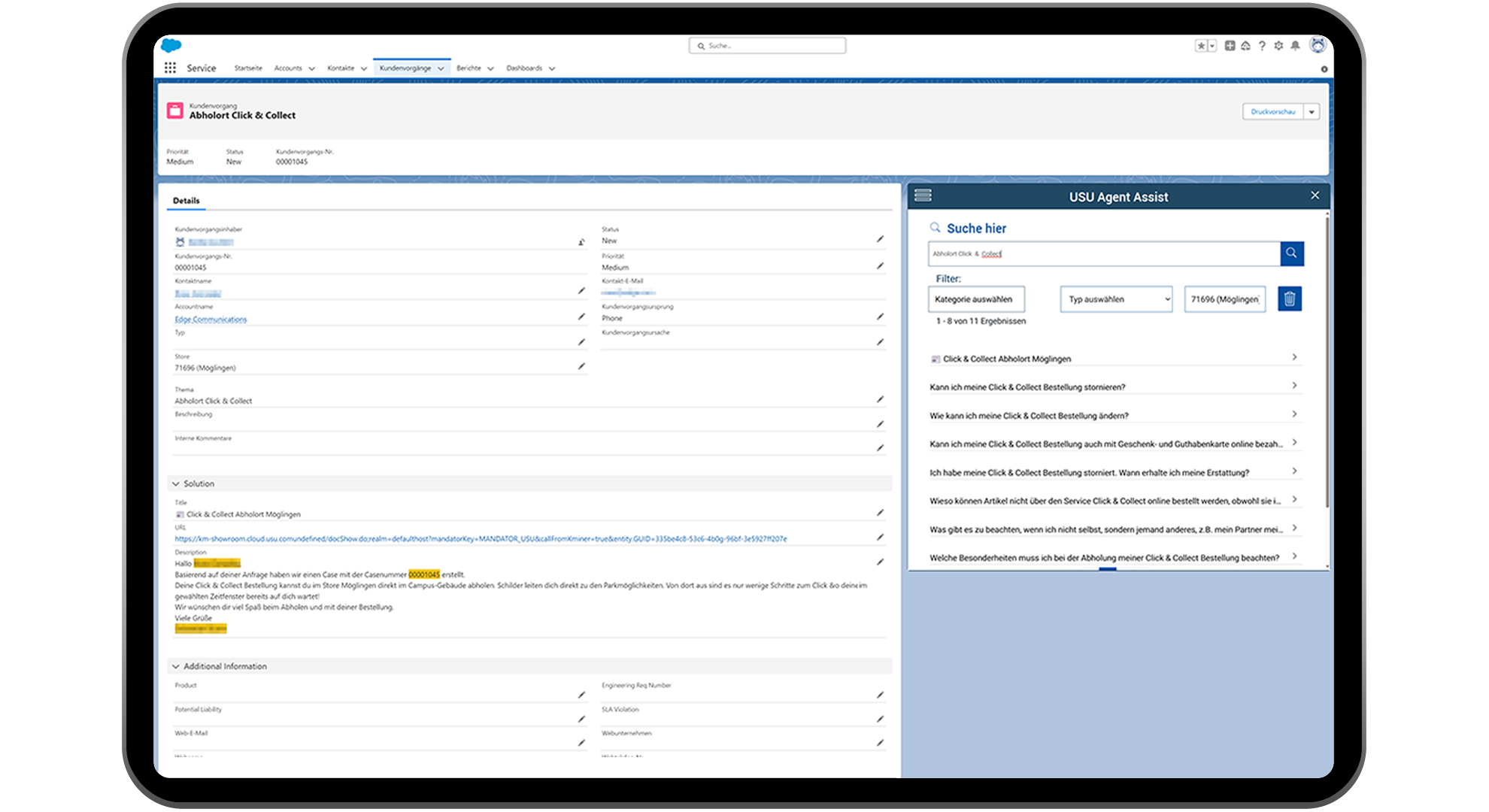Edit the Thema field pencil
1489x812 pixels.
880,399
